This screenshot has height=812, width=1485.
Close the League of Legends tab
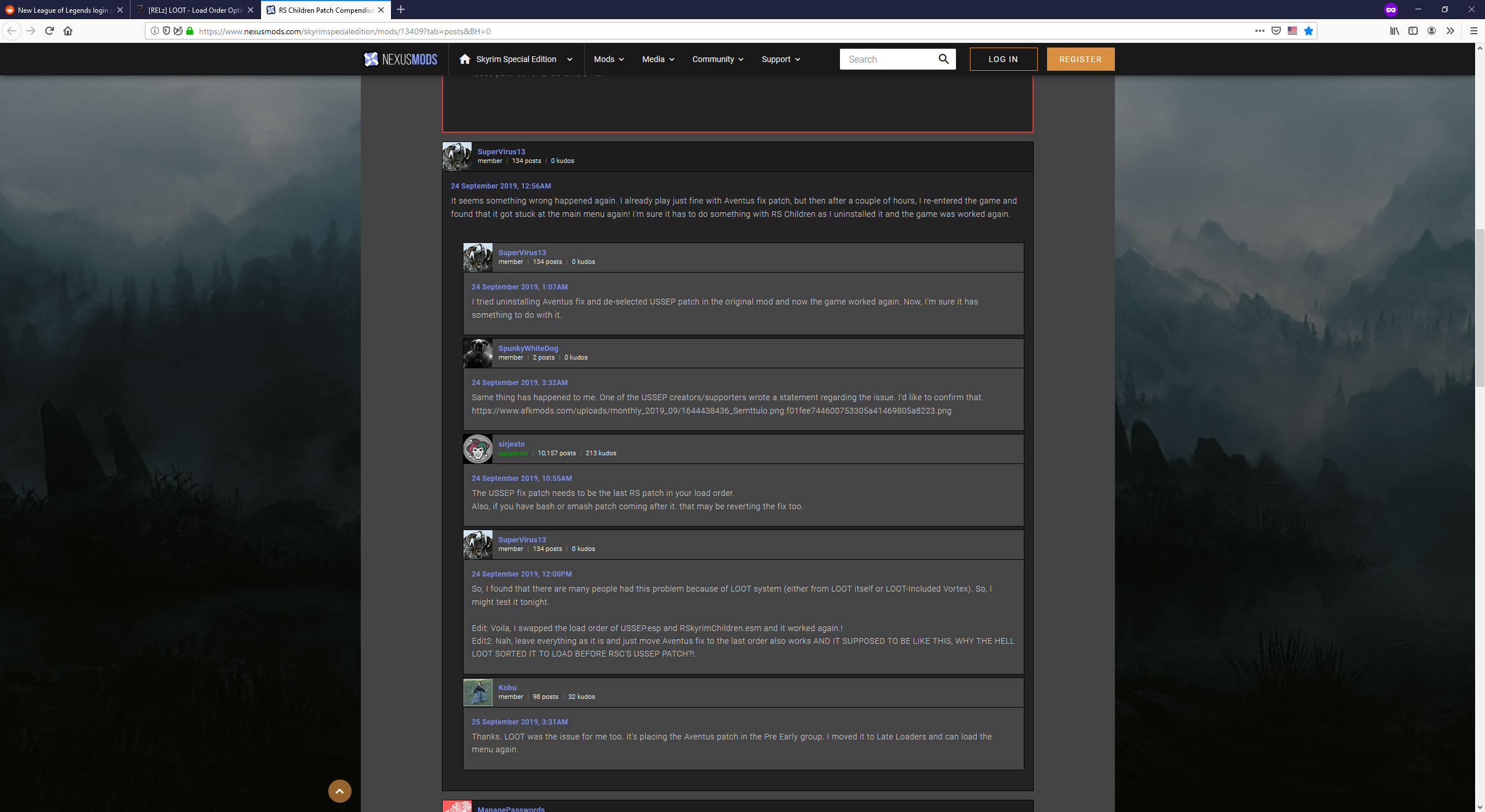[120, 10]
